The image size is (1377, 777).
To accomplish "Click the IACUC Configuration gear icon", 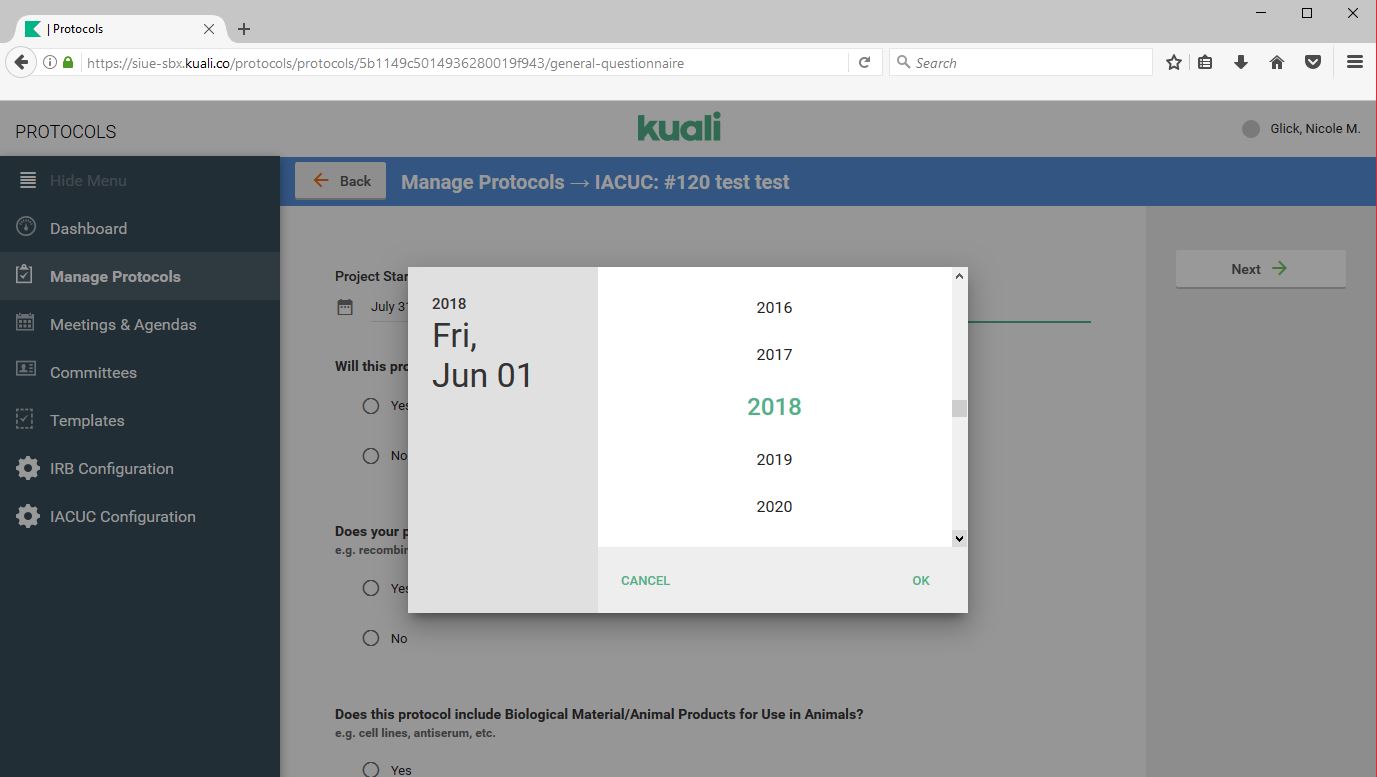I will pos(28,516).
